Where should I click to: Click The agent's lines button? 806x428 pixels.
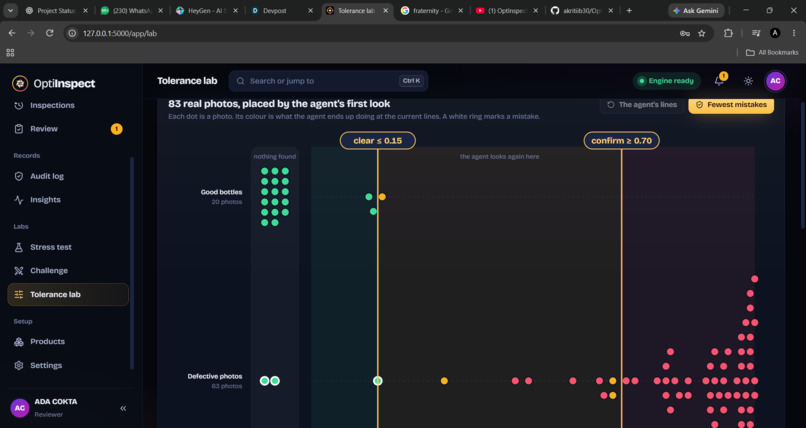(x=643, y=105)
